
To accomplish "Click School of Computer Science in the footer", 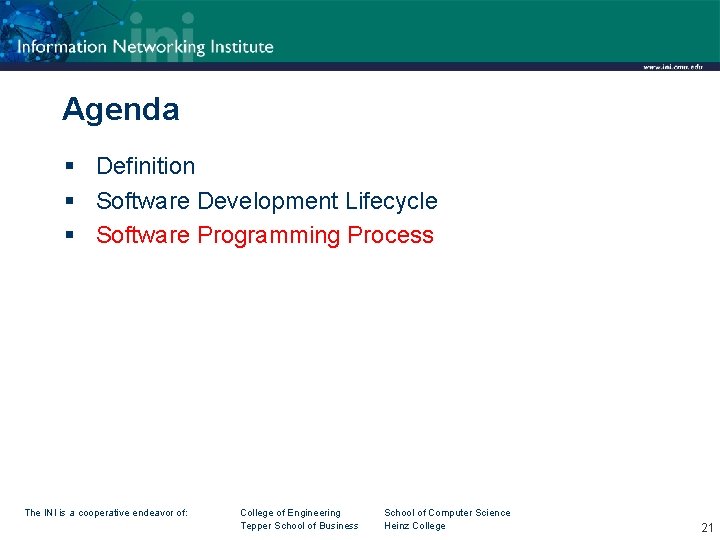I will pos(447,512).
